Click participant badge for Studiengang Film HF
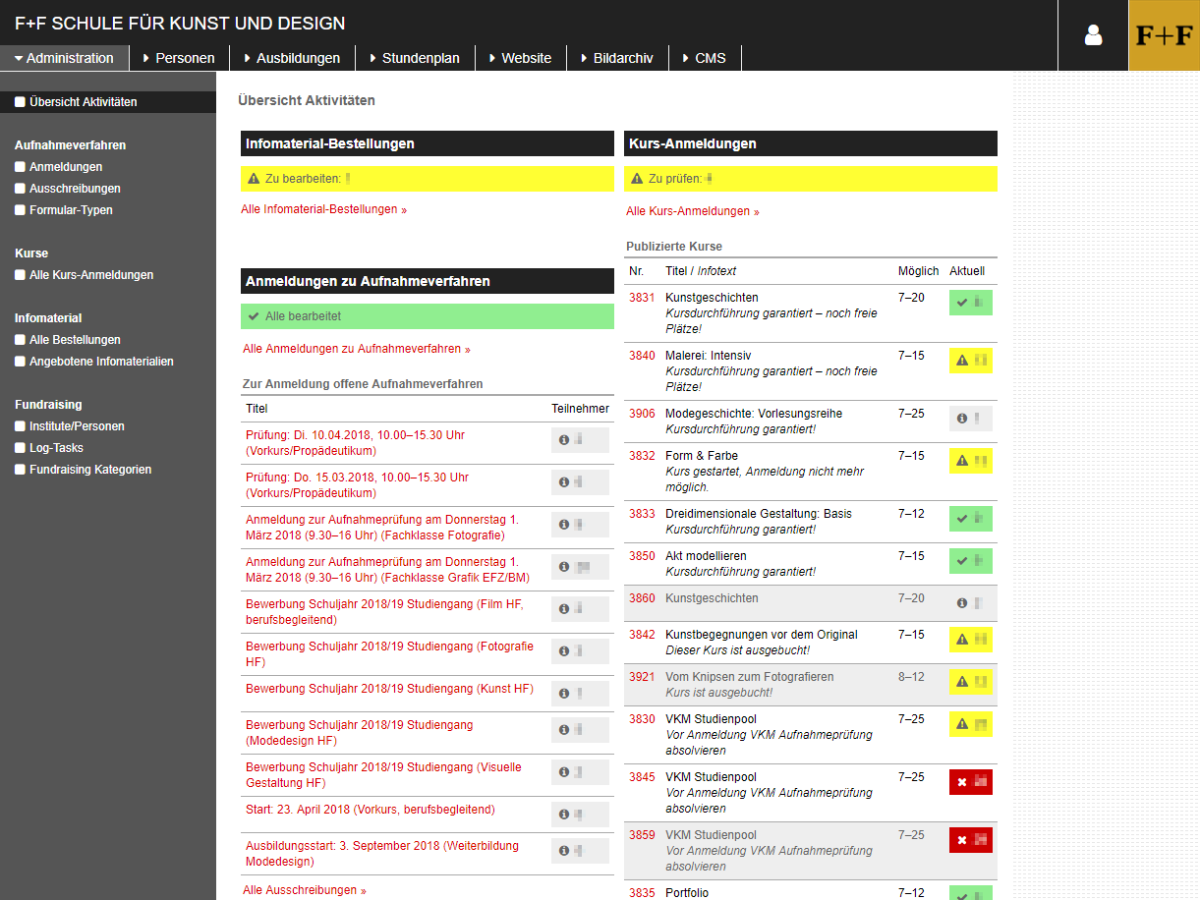Viewport: 1200px width, 900px height. click(580, 608)
